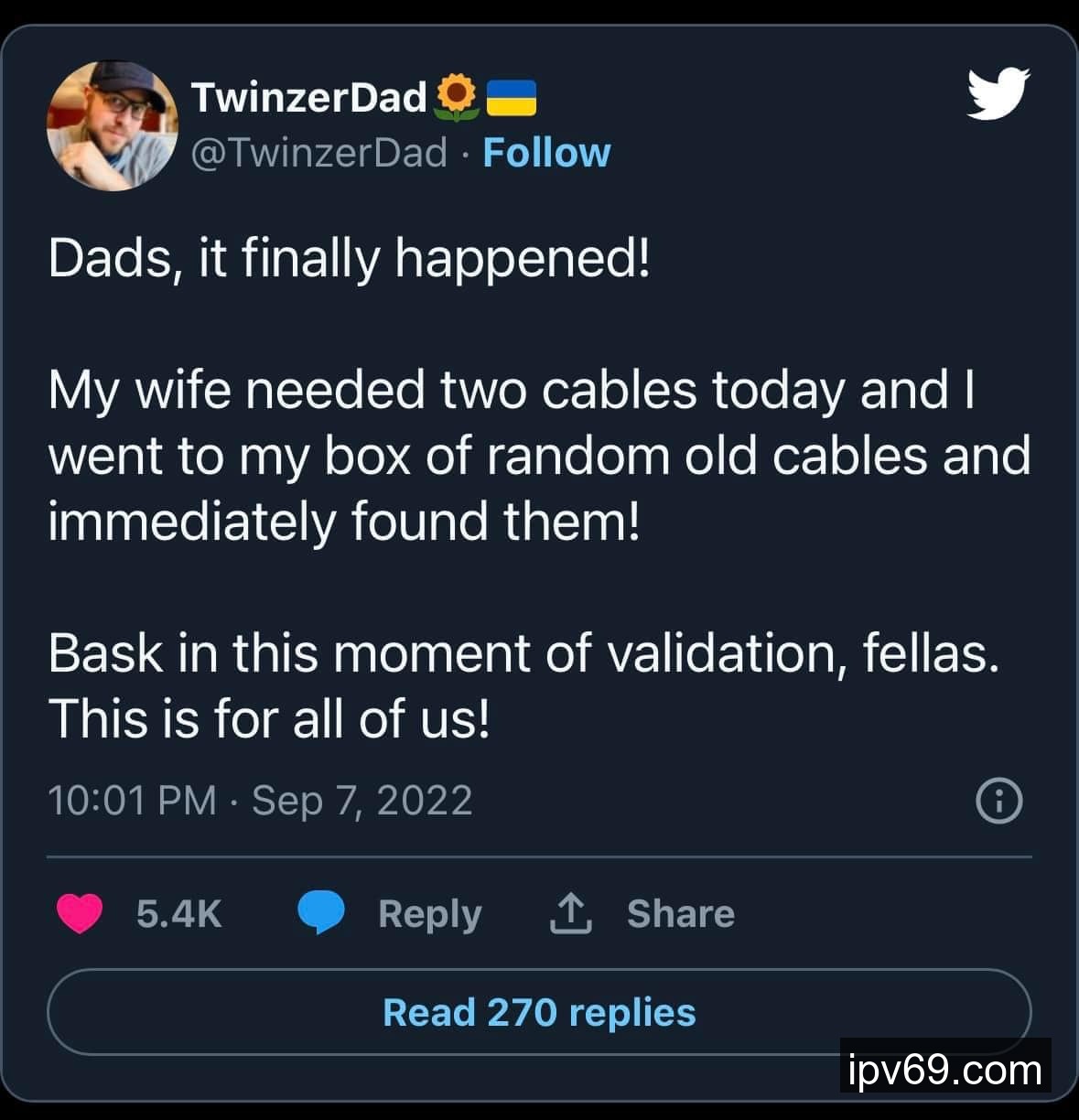Viewport: 1079px width, 1120px height.
Task: Click the TwinzerDad display name
Action: pos(309,97)
